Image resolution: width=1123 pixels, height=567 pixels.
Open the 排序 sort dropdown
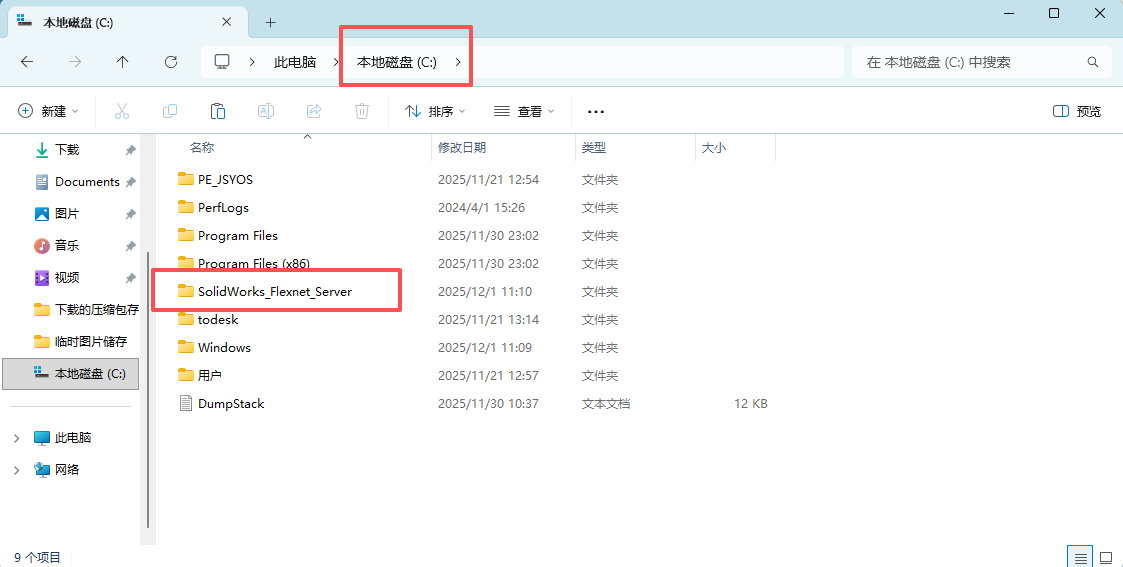435,111
